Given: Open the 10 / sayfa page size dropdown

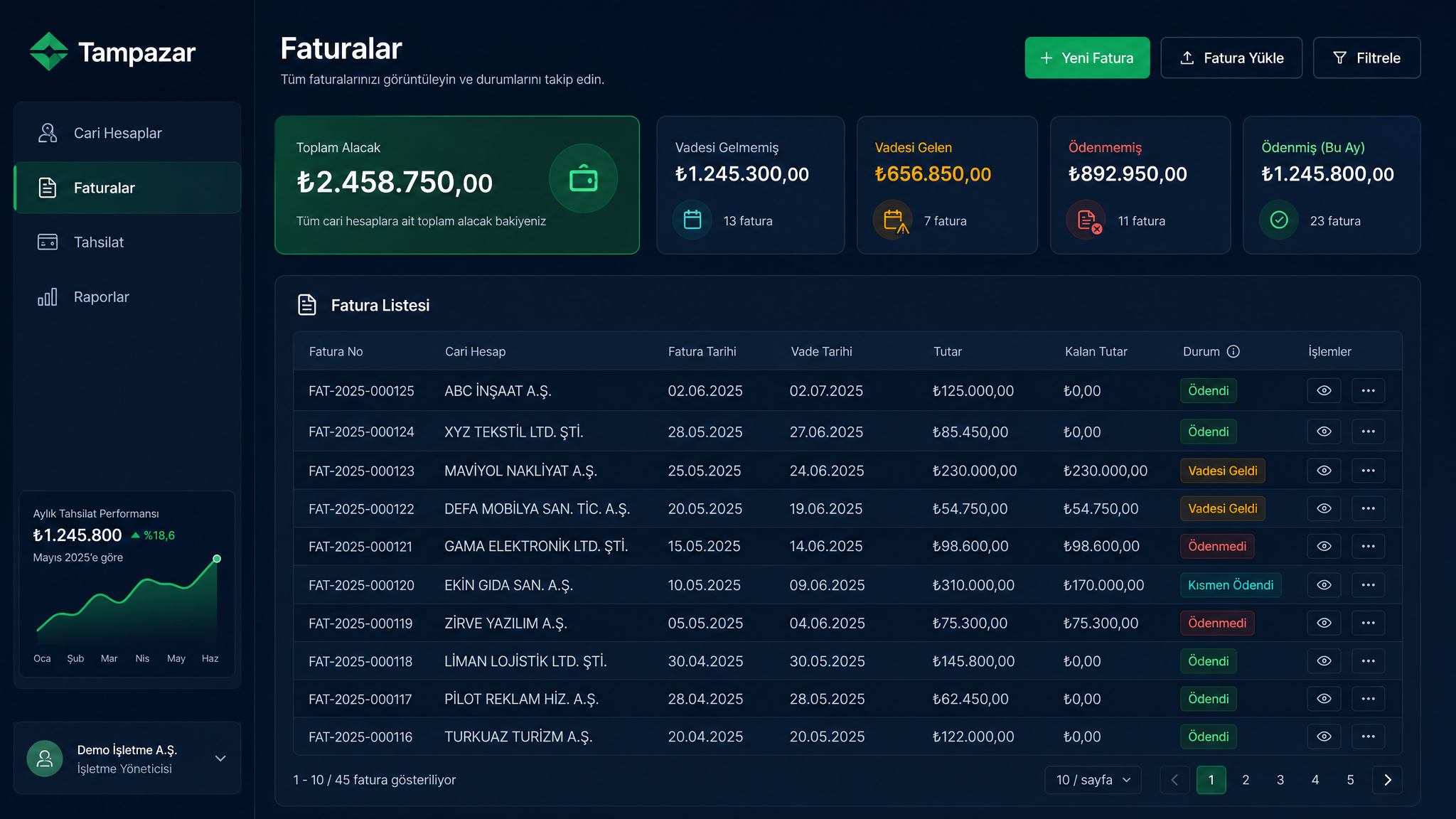Looking at the screenshot, I should pos(1093,780).
